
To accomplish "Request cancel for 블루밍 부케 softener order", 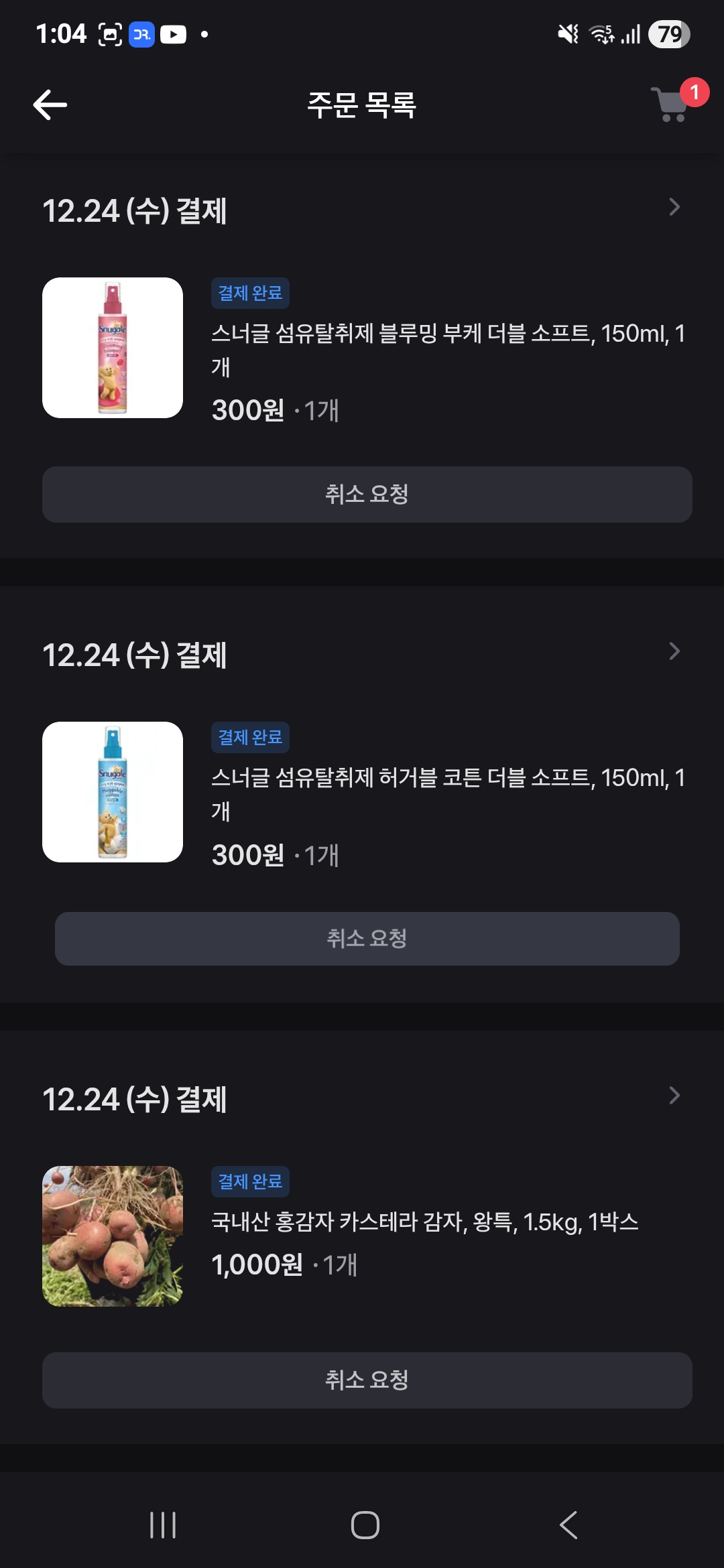I will (367, 495).
